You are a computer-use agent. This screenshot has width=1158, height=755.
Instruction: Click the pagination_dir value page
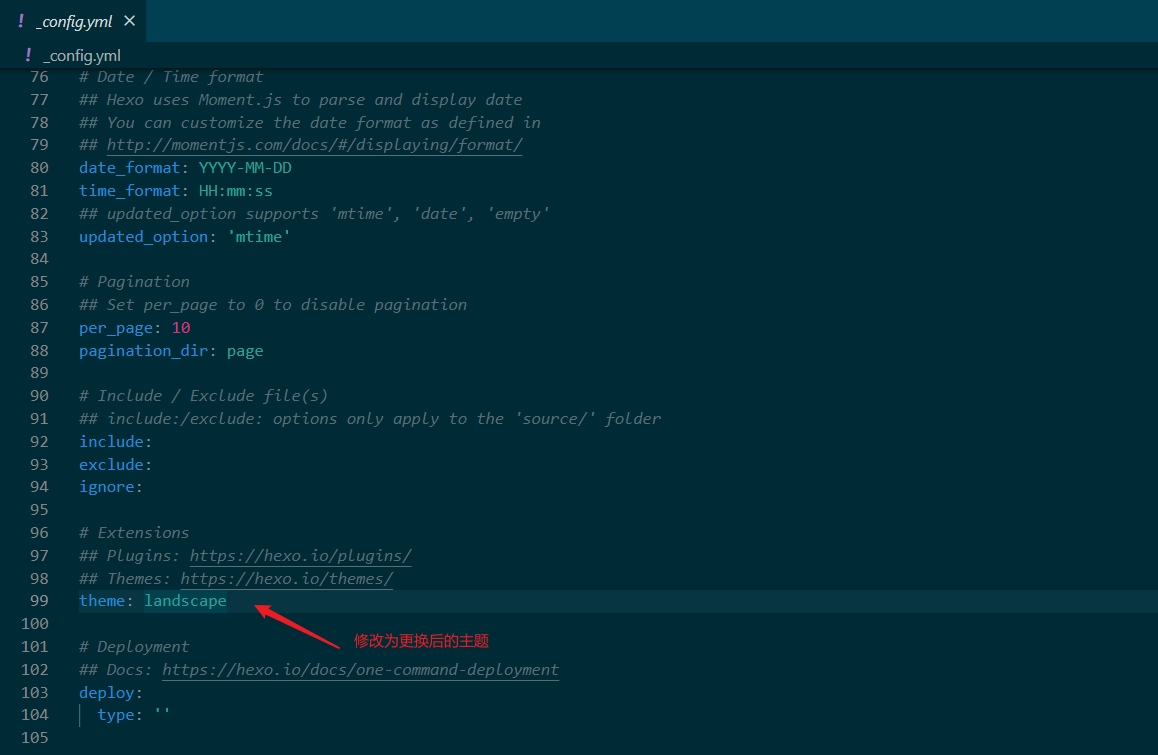tap(245, 351)
